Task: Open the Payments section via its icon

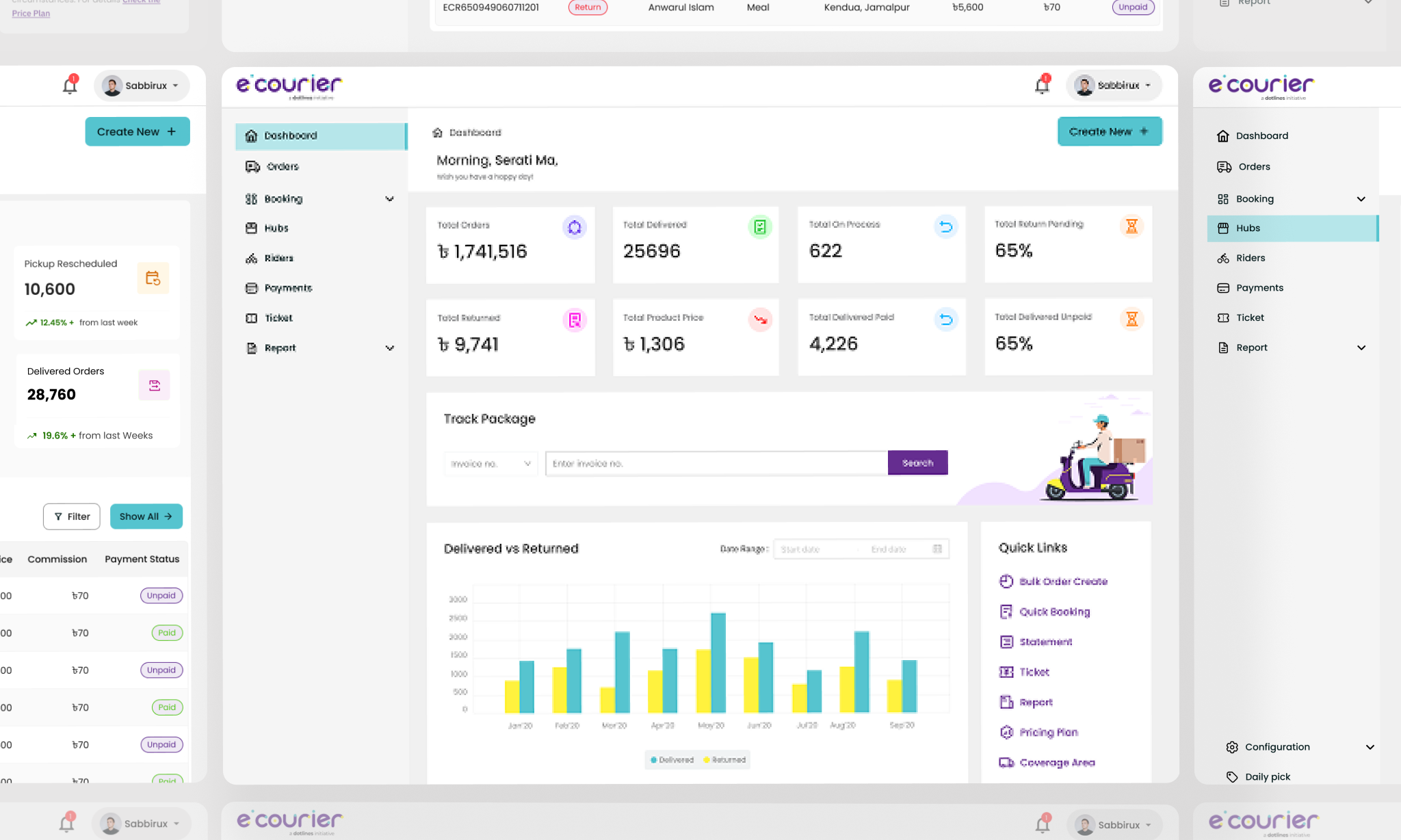Action: (252, 288)
